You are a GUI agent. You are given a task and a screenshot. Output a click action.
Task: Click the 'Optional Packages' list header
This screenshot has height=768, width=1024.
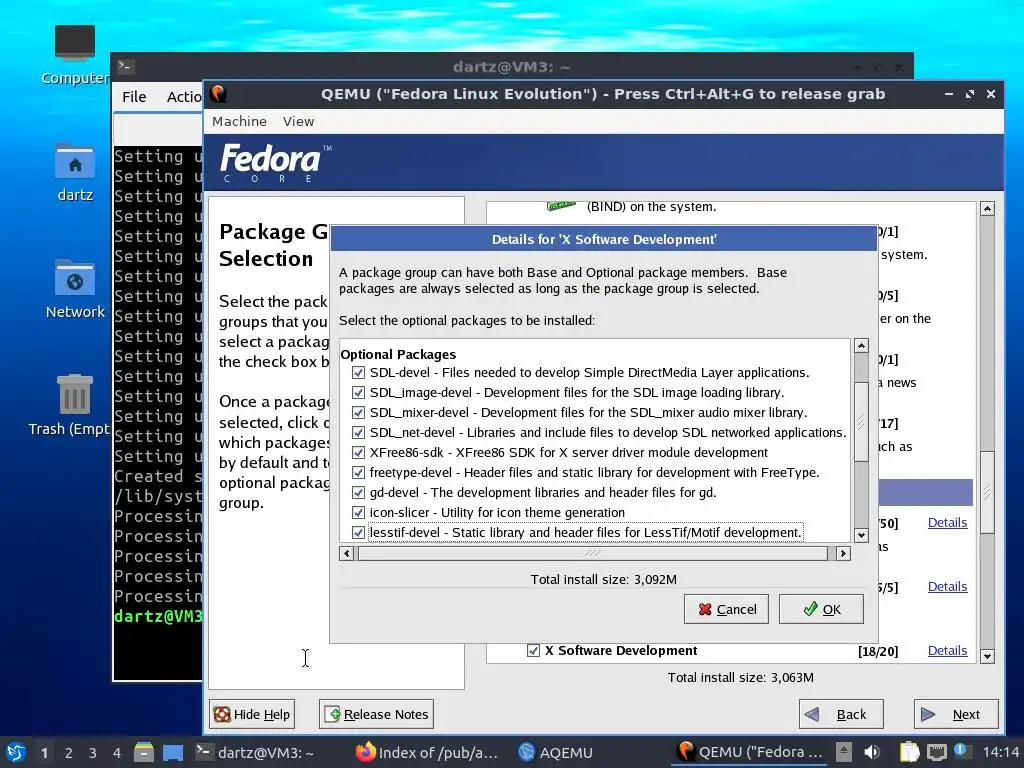tap(398, 355)
